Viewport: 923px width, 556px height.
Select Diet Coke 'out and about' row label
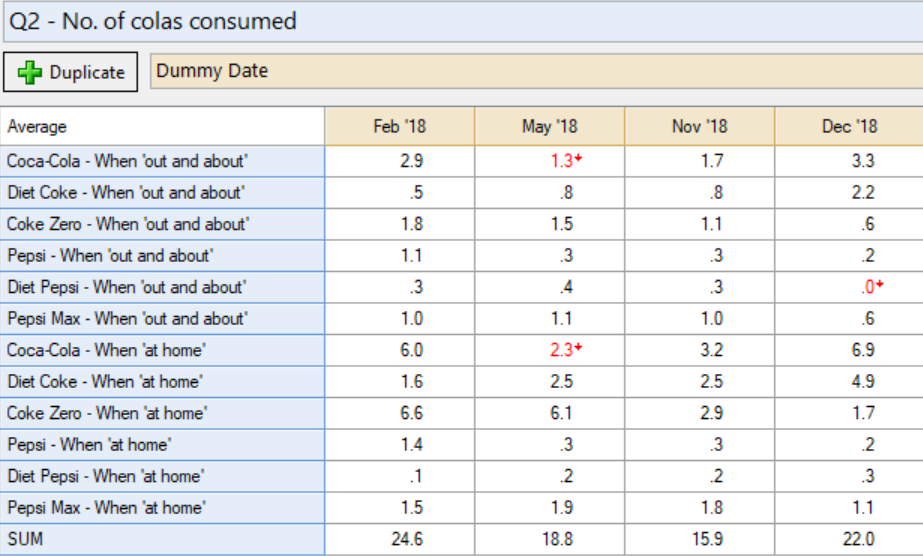click(x=125, y=192)
